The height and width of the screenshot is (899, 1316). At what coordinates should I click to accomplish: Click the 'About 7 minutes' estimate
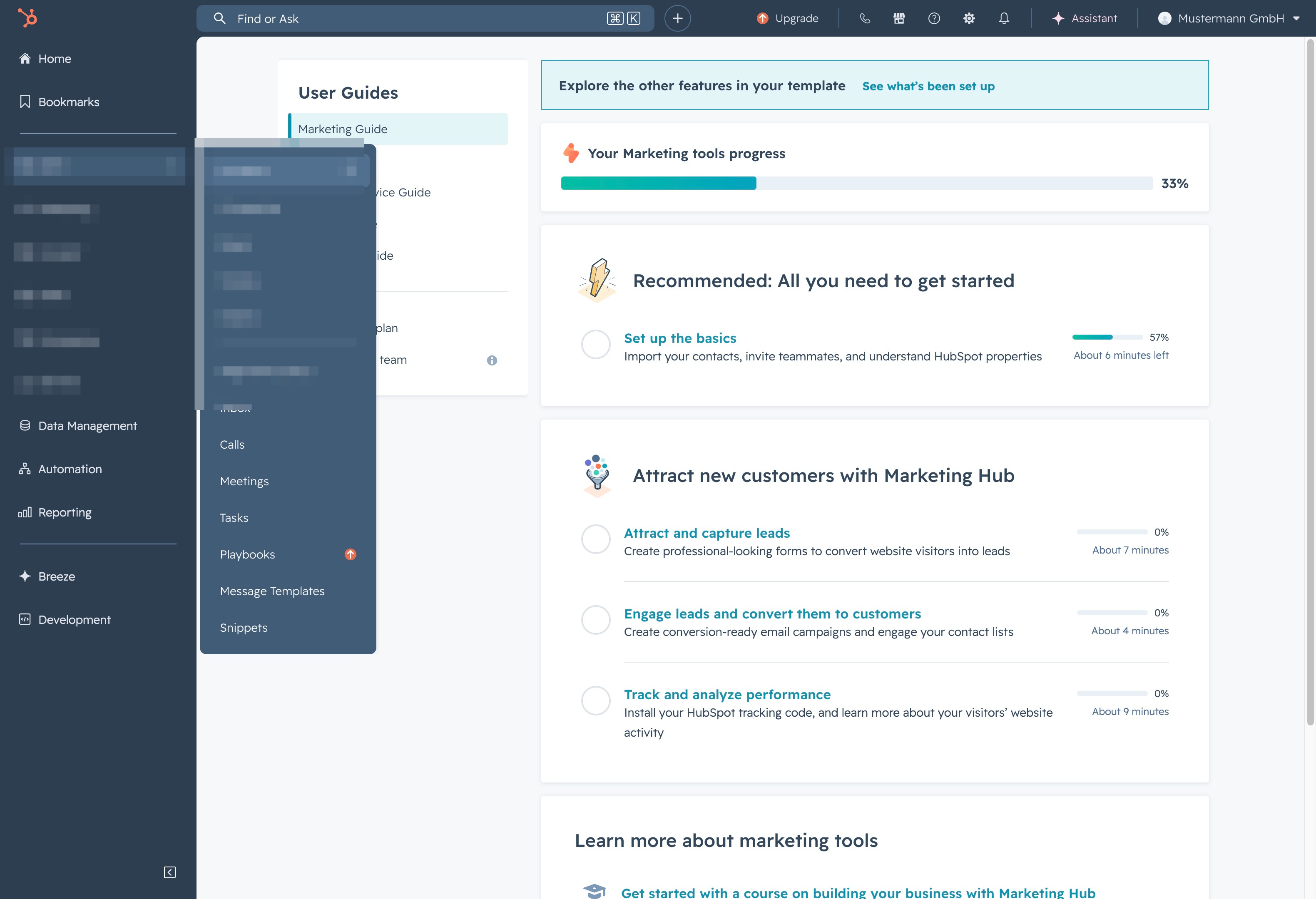(x=1130, y=550)
